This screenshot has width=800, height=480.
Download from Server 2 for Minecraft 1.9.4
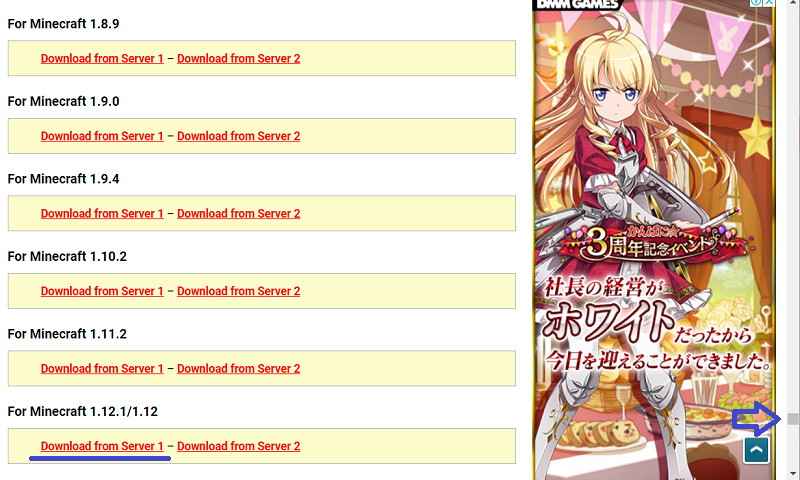238,214
